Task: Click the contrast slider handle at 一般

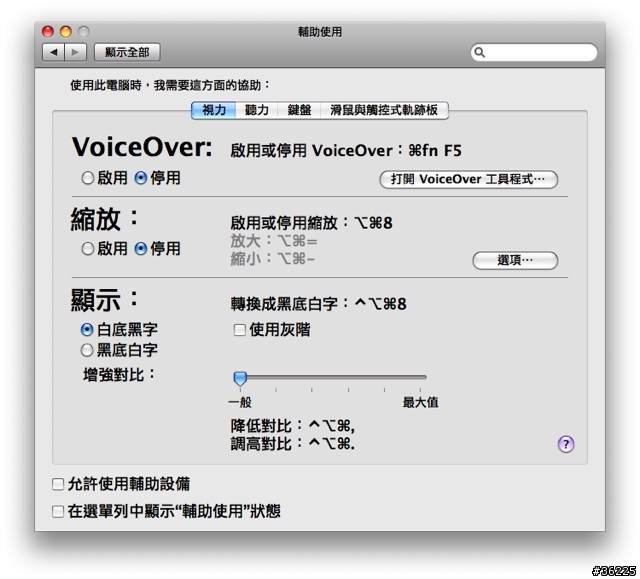Action: [240, 378]
